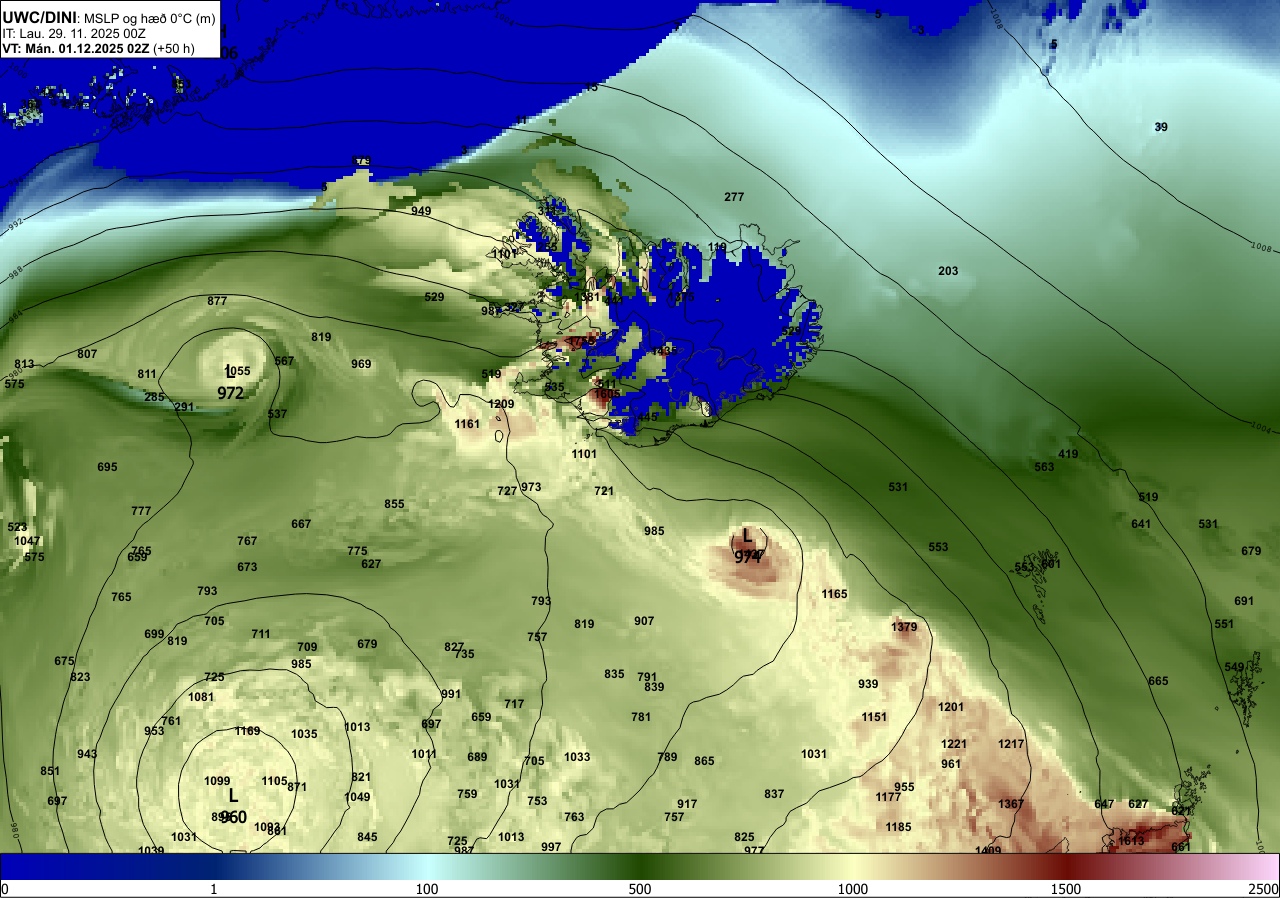Click the height value 969

point(361,364)
